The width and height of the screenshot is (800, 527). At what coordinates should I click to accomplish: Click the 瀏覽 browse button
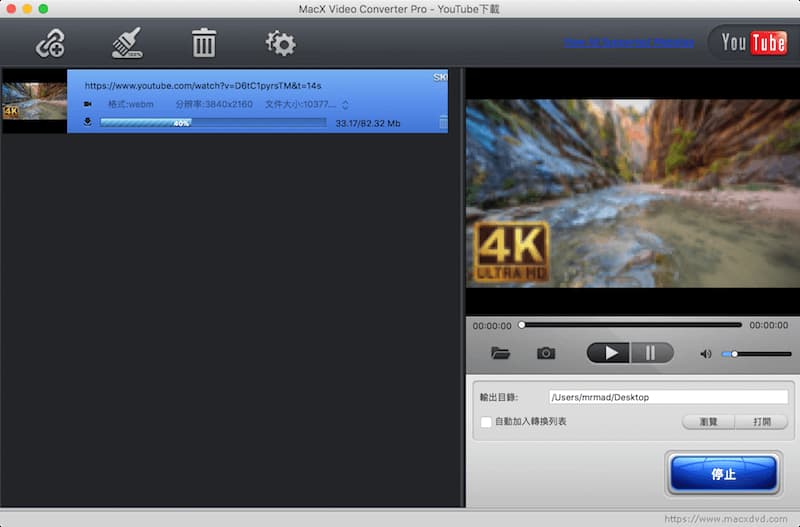click(x=708, y=422)
